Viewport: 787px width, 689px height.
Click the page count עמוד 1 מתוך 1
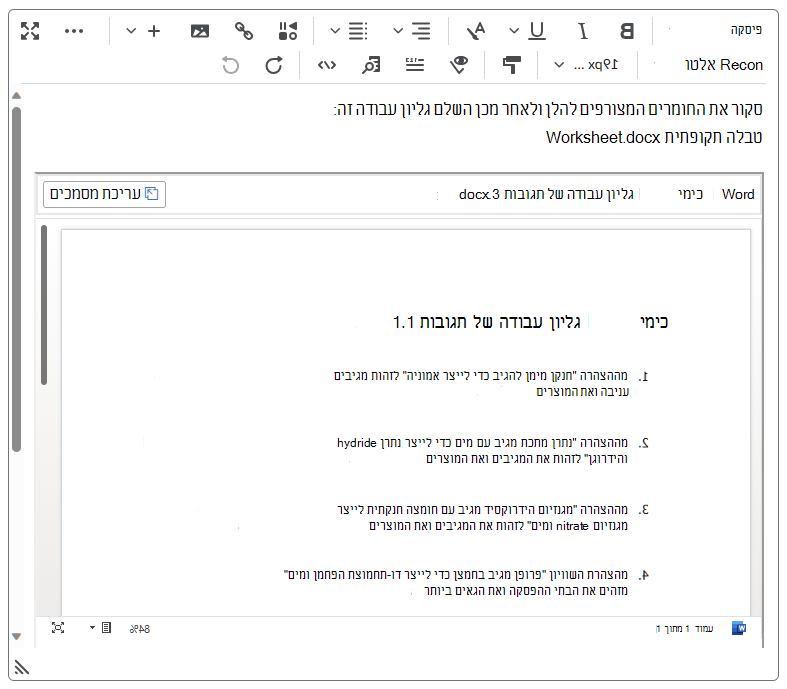click(684, 628)
